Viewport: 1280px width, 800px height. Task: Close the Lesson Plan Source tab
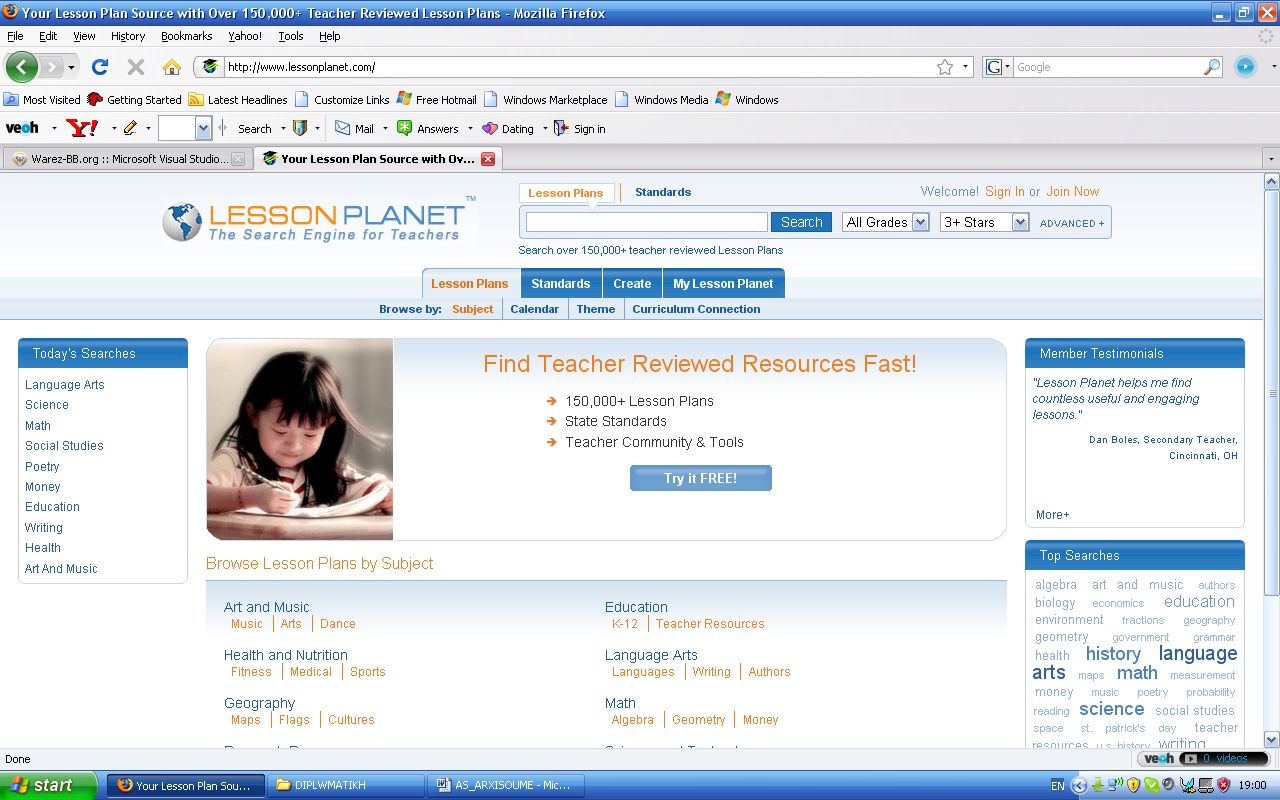pyautogui.click(x=488, y=159)
